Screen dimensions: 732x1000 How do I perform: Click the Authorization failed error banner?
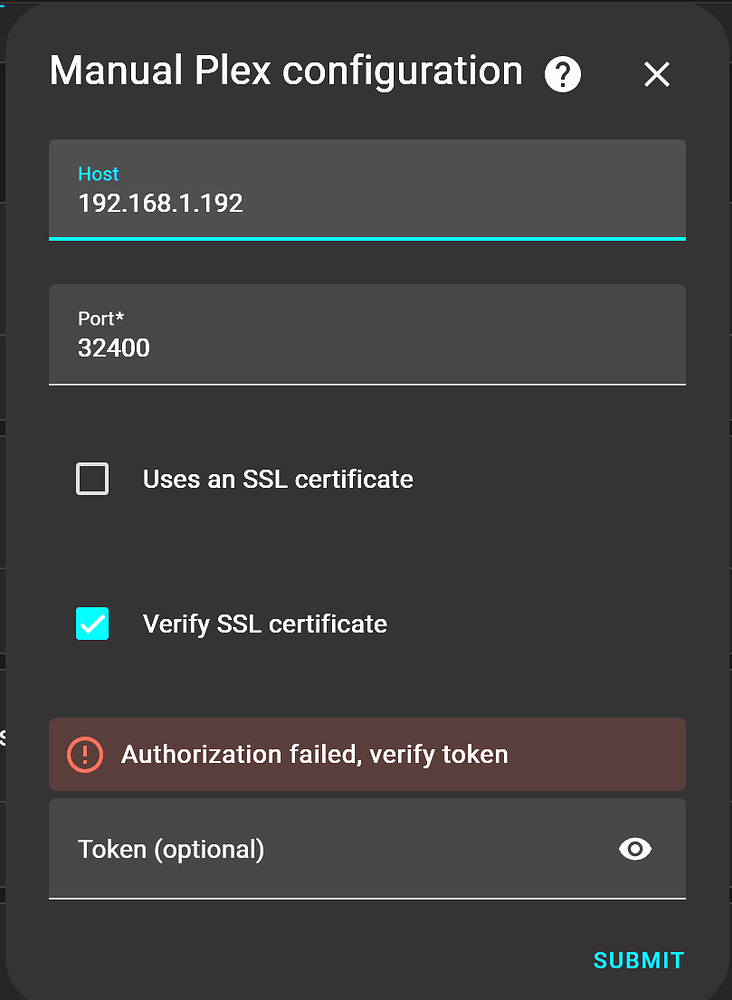click(366, 755)
